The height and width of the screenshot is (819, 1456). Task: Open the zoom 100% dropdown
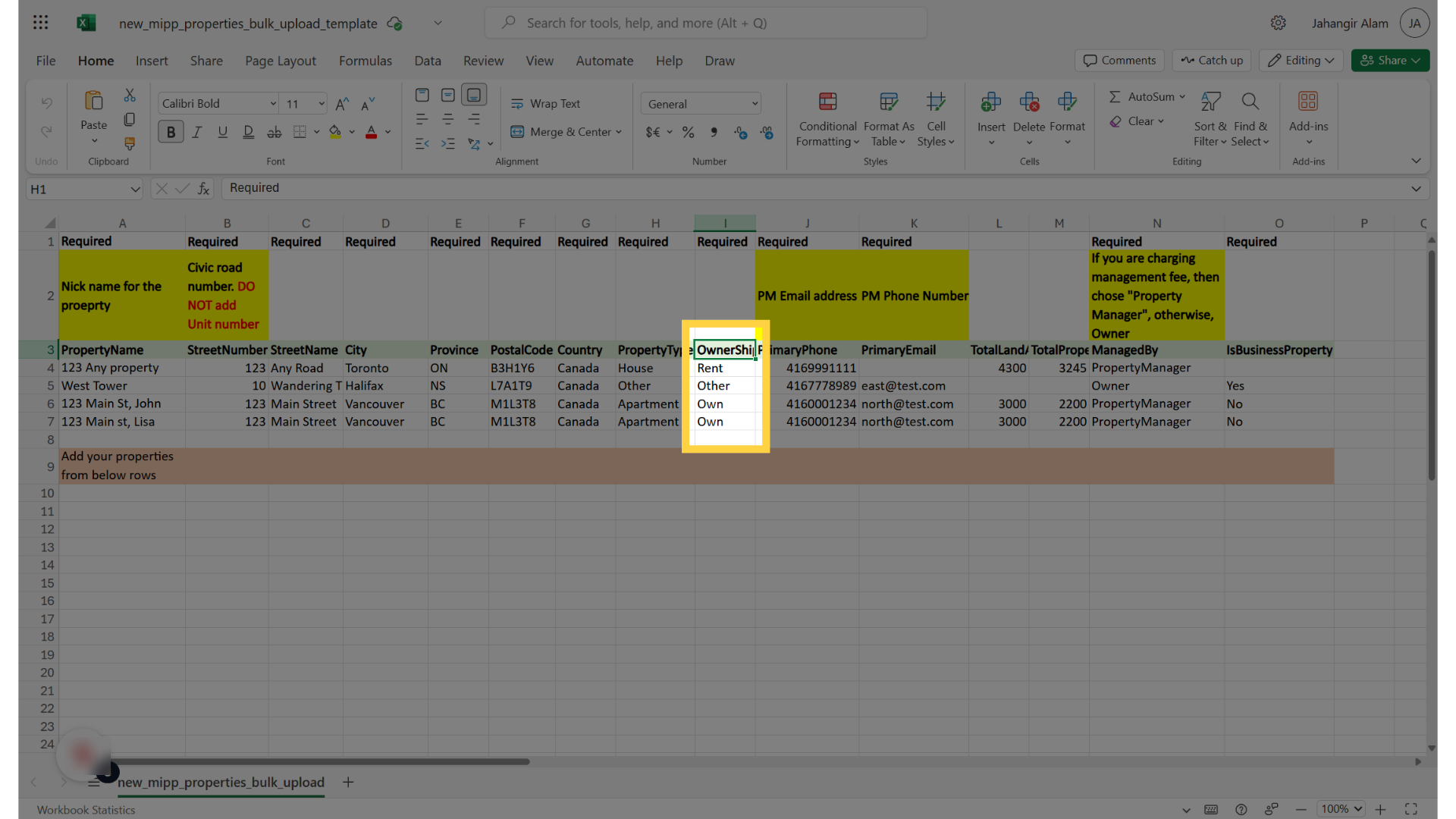pos(1341,809)
